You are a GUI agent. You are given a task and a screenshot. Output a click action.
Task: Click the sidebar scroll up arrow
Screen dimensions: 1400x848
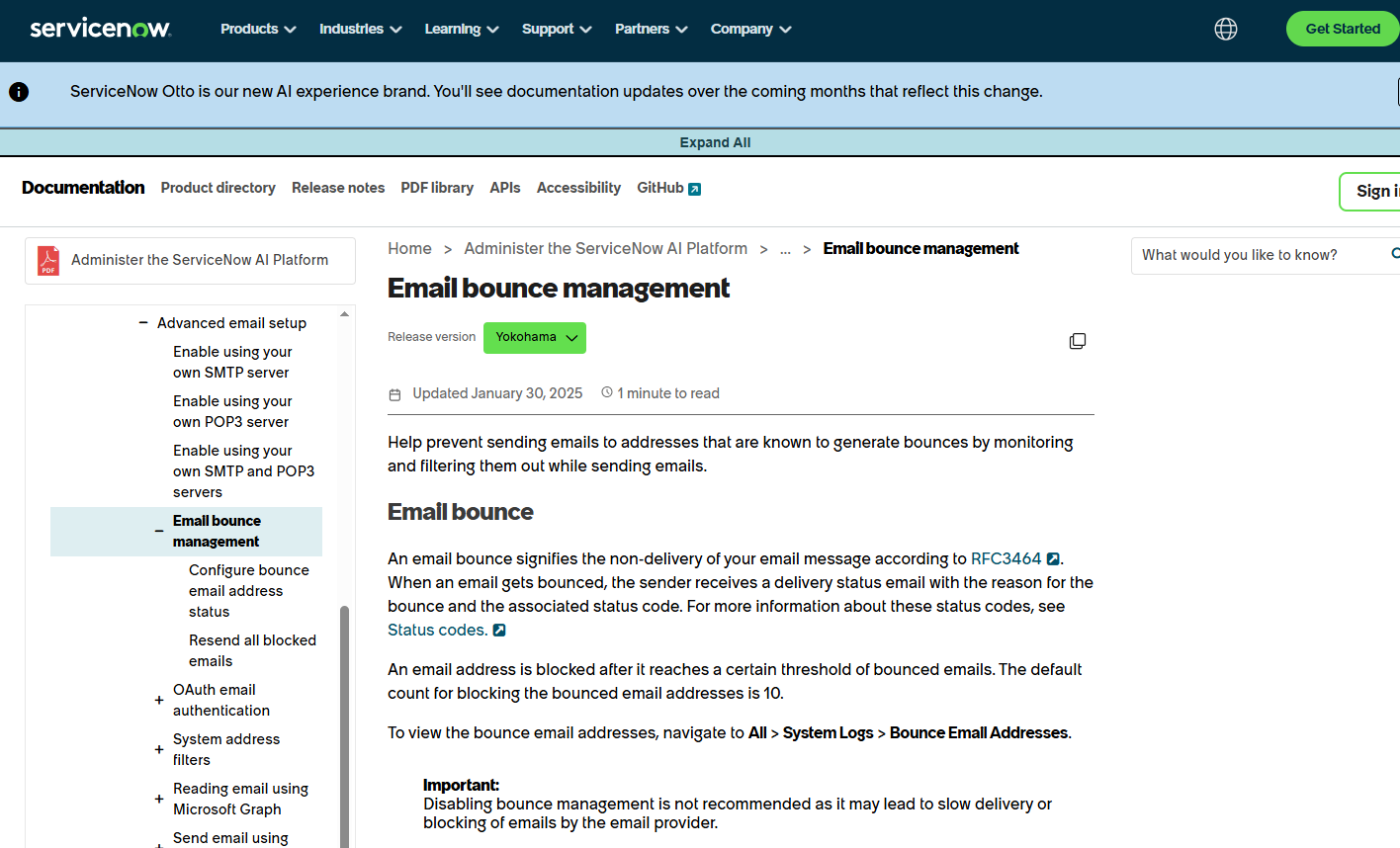click(x=344, y=314)
